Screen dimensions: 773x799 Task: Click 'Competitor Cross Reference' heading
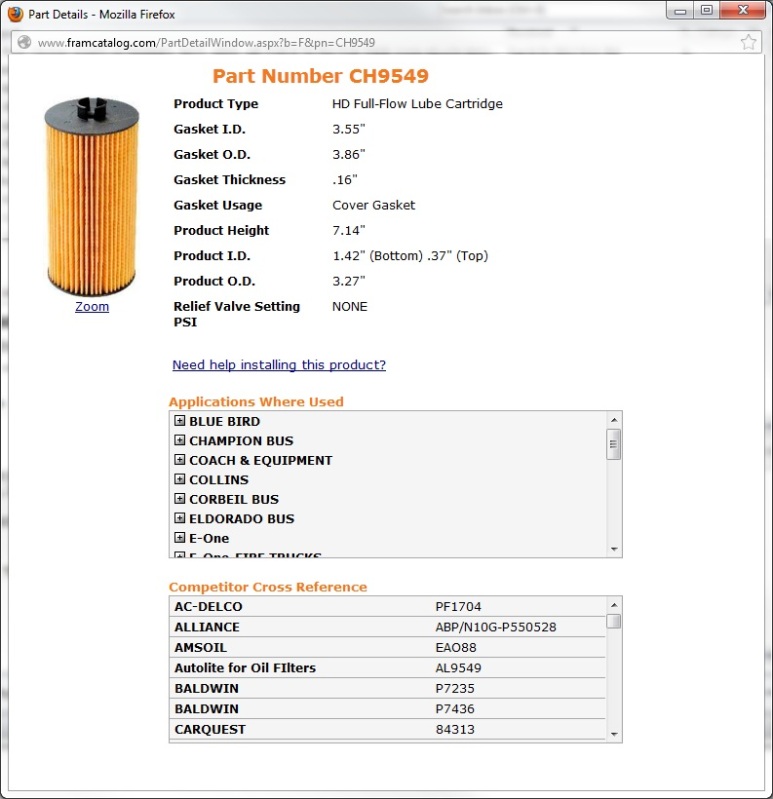point(268,587)
